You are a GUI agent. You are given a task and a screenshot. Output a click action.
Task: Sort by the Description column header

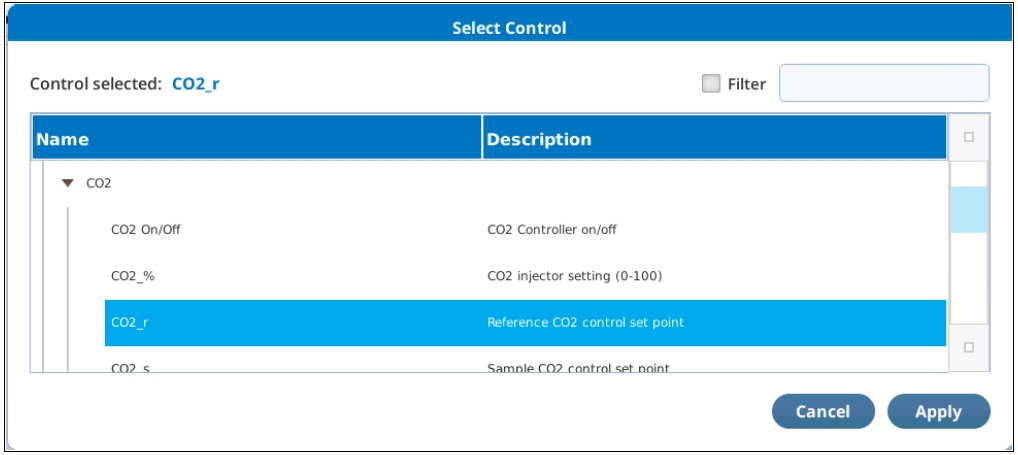click(714, 138)
